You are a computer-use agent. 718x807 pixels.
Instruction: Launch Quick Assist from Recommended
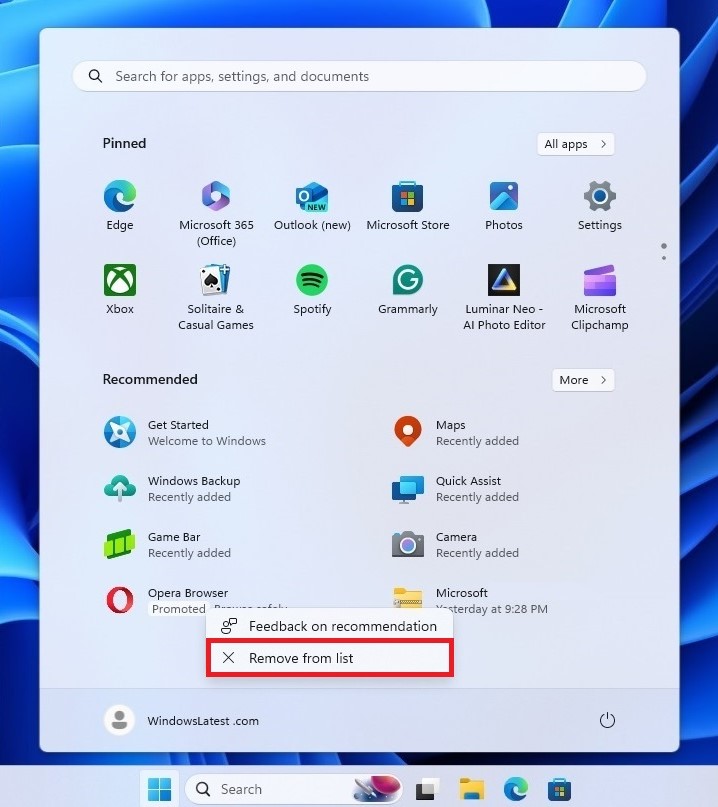point(456,488)
